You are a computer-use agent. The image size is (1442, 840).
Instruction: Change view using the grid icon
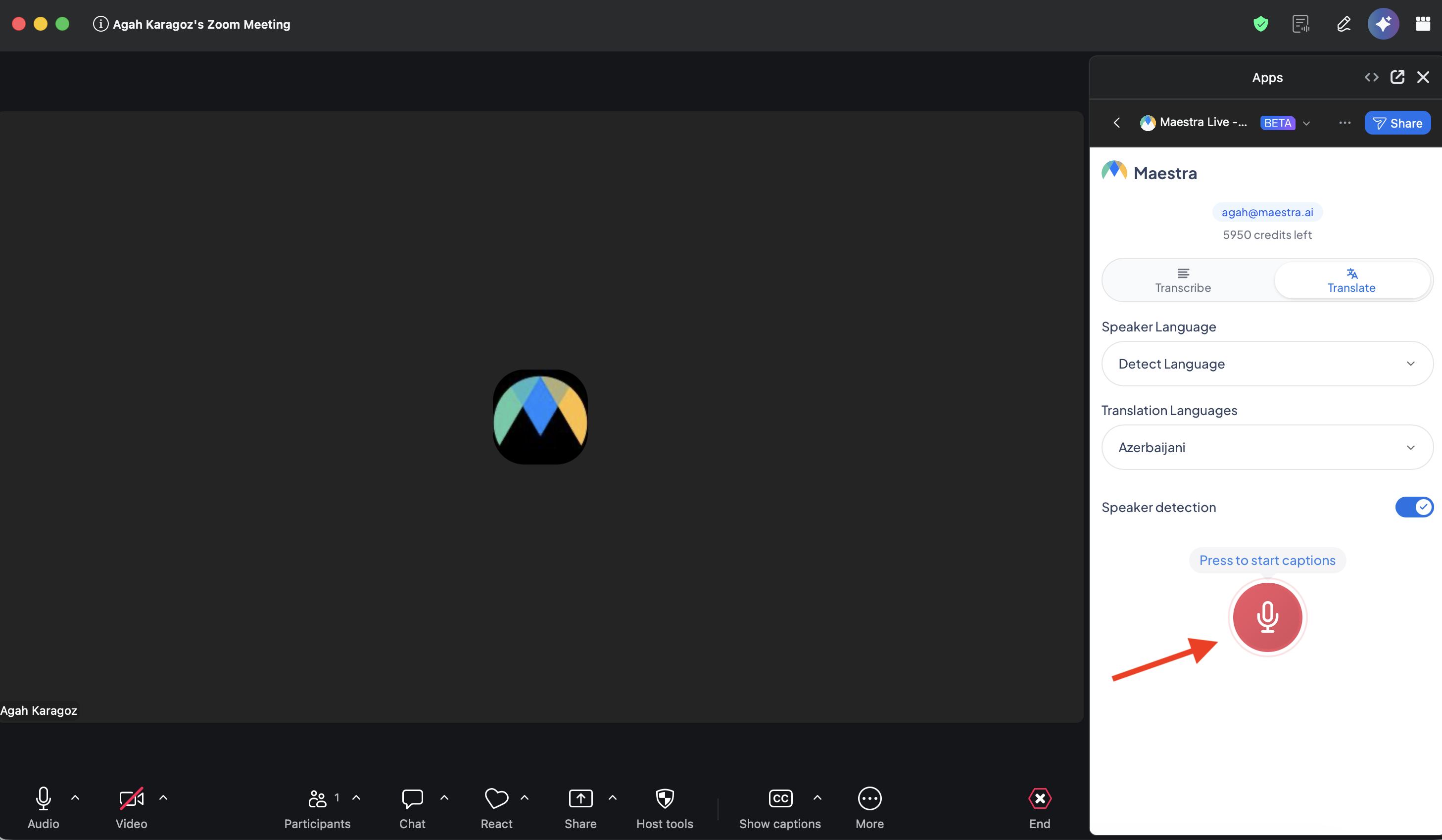(x=1423, y=24)
